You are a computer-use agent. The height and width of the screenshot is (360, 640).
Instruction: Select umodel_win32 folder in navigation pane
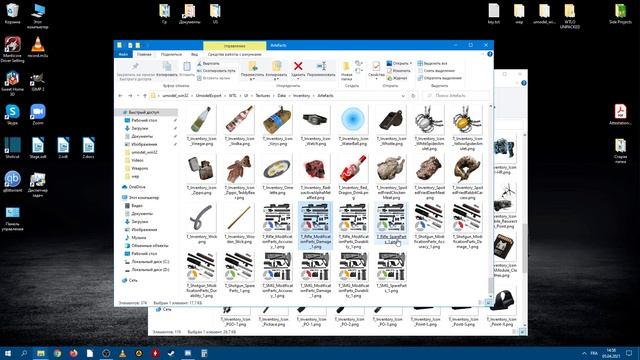144,152
